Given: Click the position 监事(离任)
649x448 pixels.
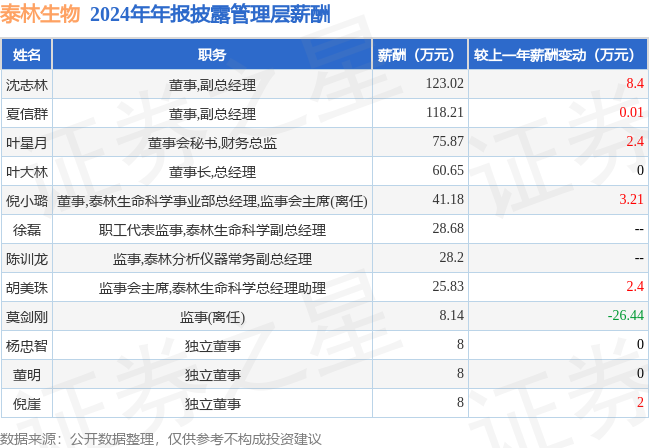Looking at the screenshot, I should [212, 318].
